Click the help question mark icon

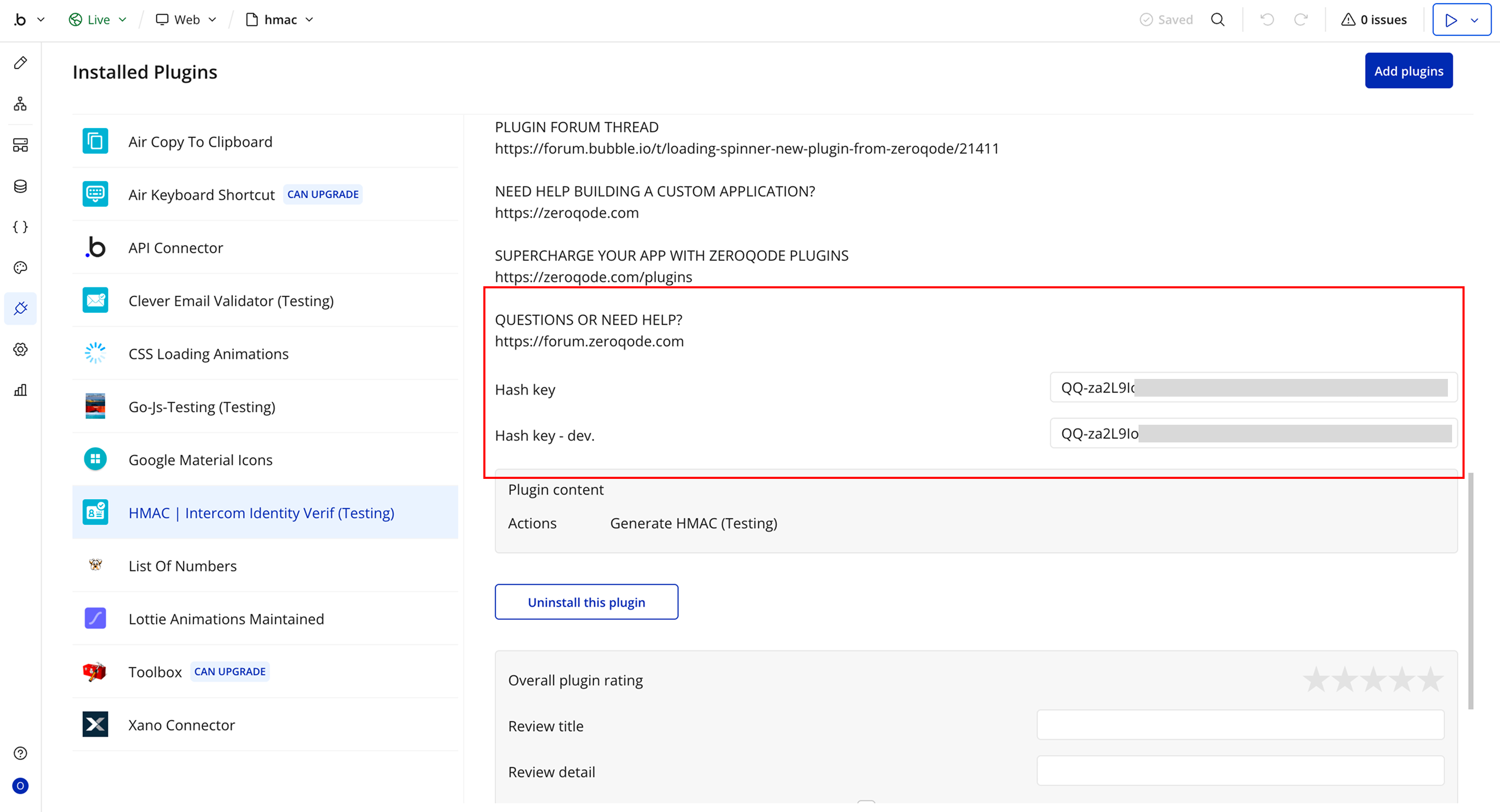[20, 753]
